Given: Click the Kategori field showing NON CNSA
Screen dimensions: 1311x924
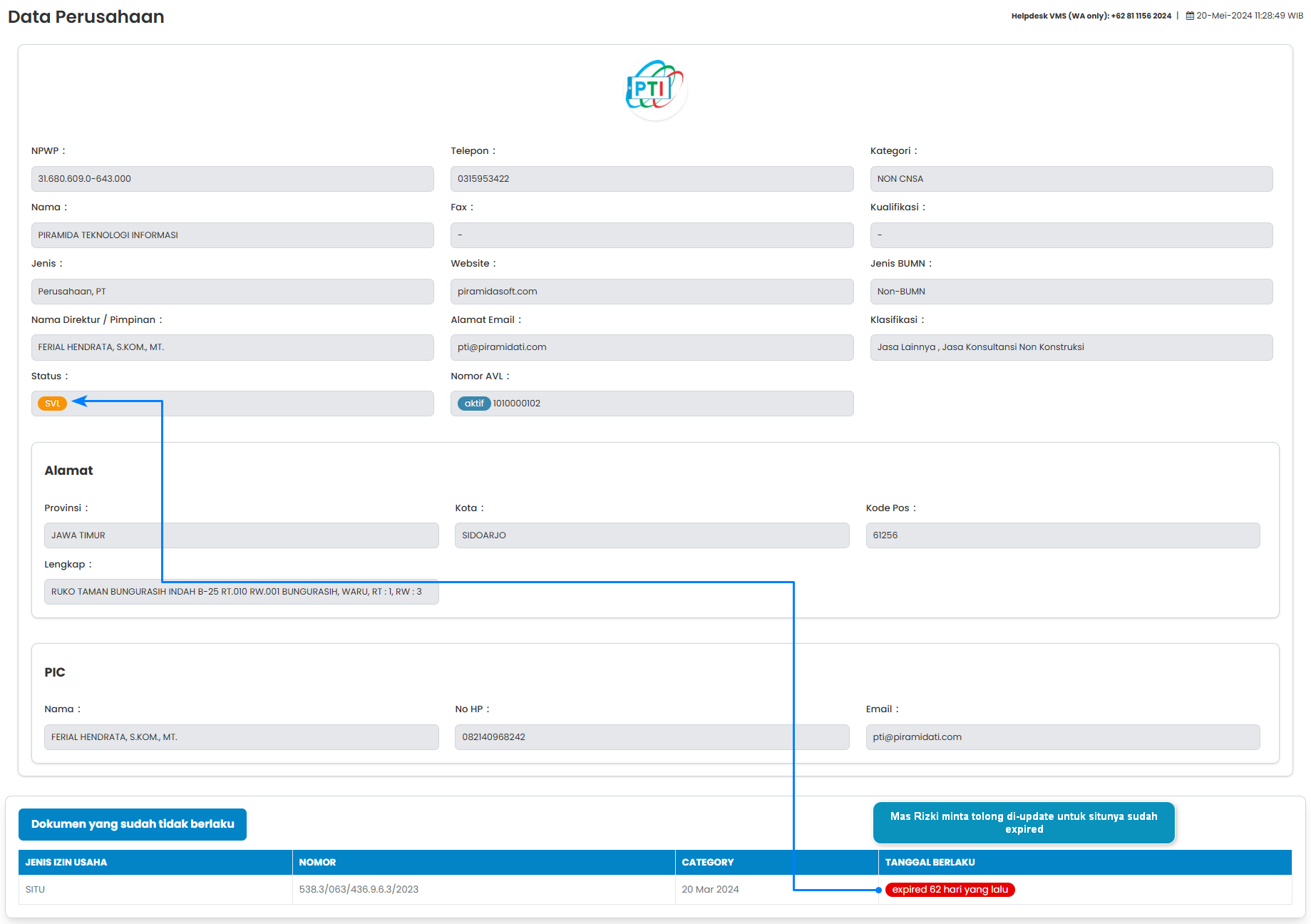Looking at the screenshot, I should coord(1071,179).
